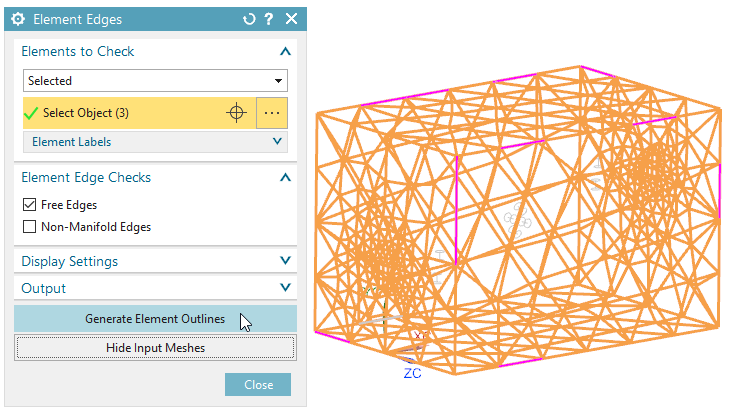Enable the Free Edges checkbox
This screenshot has width=735, height=412.
(x=29, y=205)
